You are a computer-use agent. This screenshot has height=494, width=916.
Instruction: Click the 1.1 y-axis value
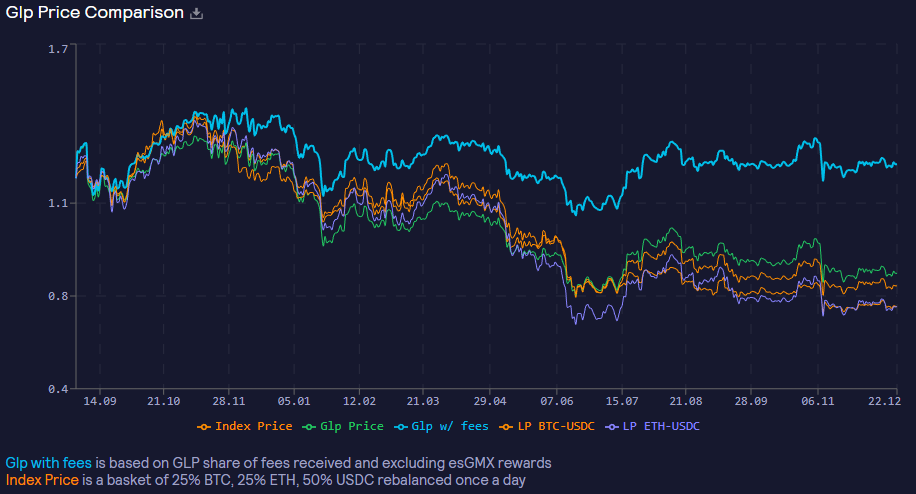click(58, 203)
